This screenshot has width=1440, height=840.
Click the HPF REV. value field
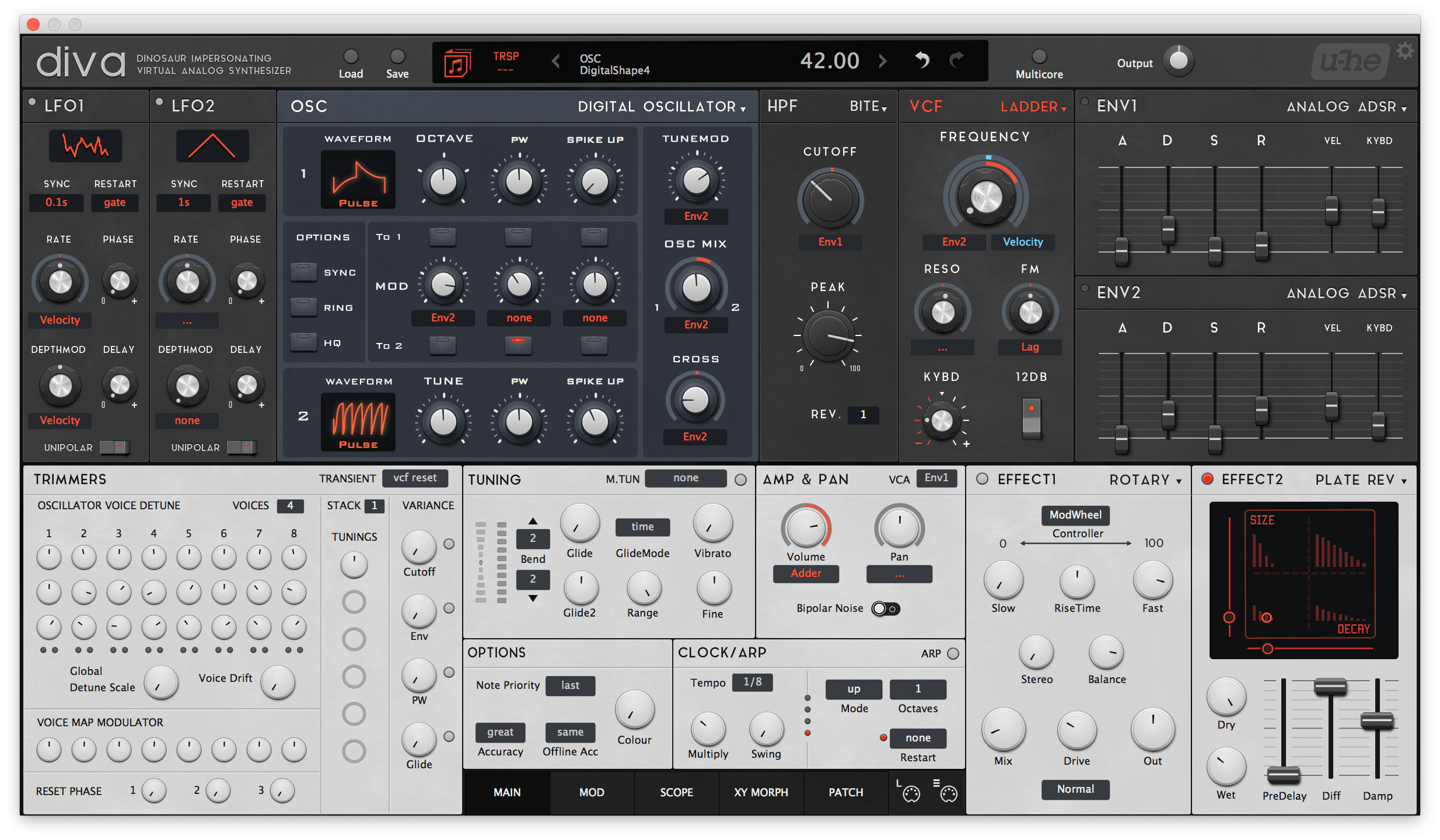point(863,415)
